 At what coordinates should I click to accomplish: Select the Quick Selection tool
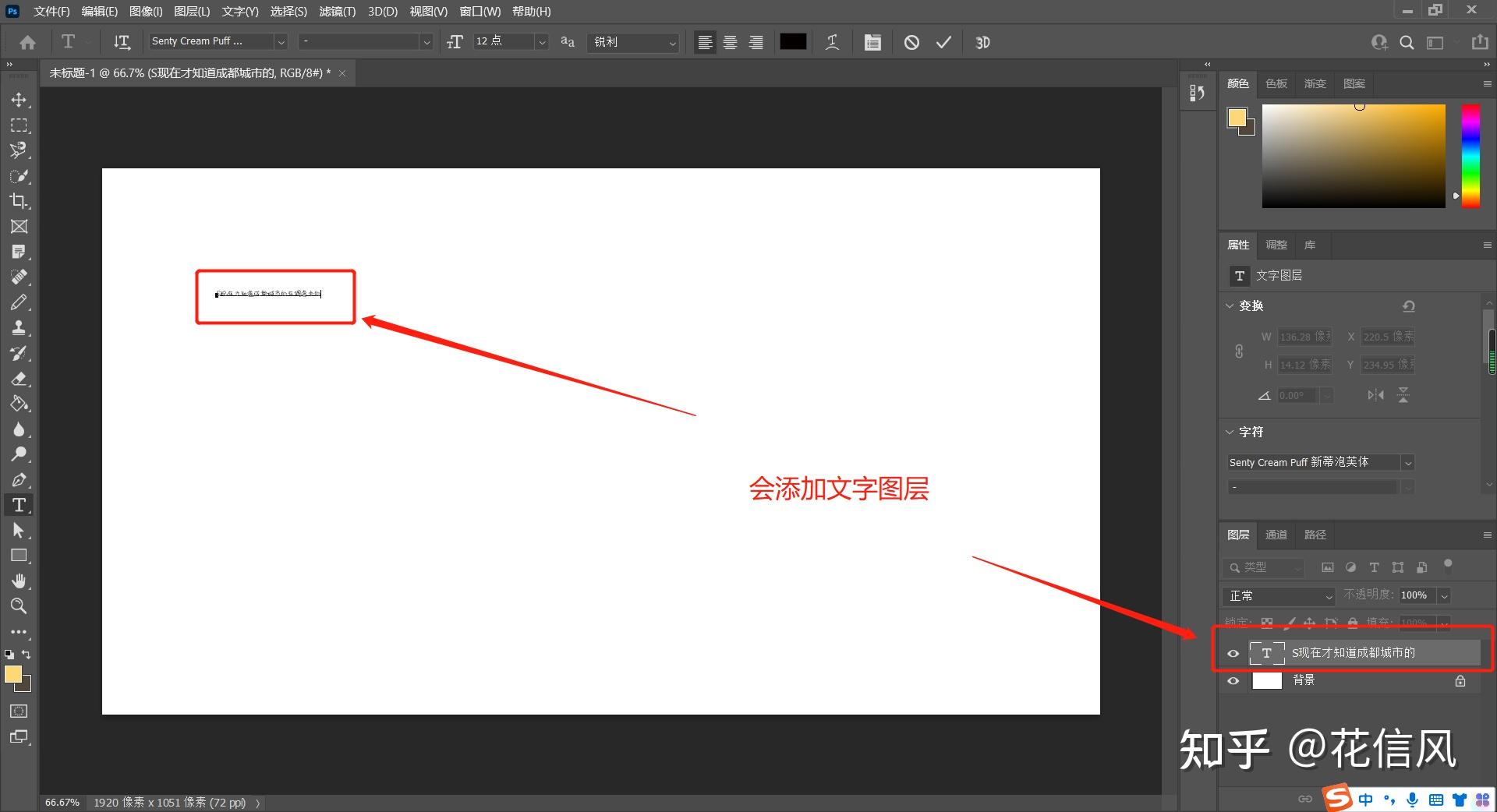19,176
